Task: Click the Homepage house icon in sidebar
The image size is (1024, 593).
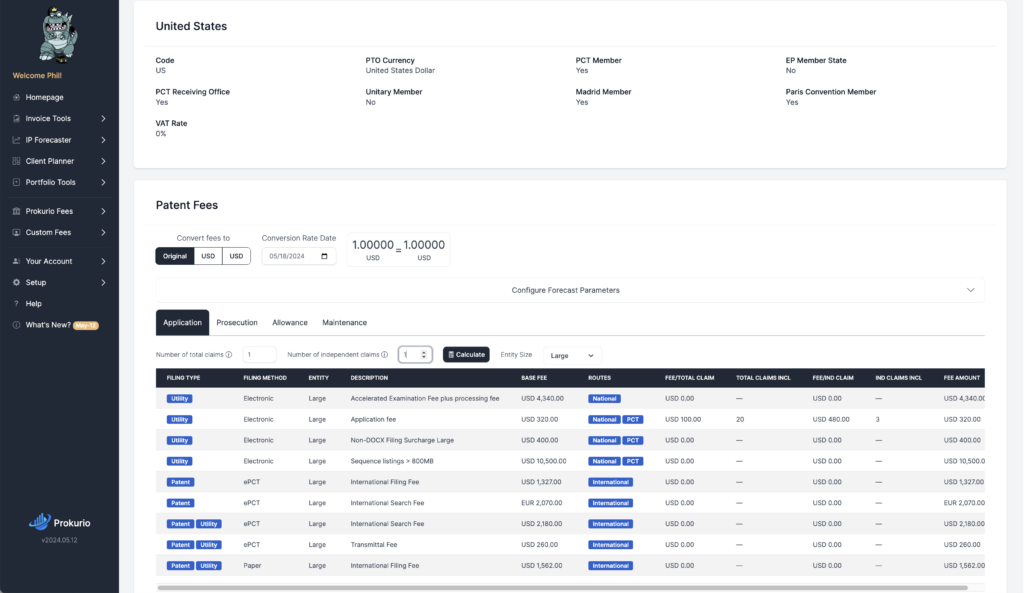Action: 16,97
